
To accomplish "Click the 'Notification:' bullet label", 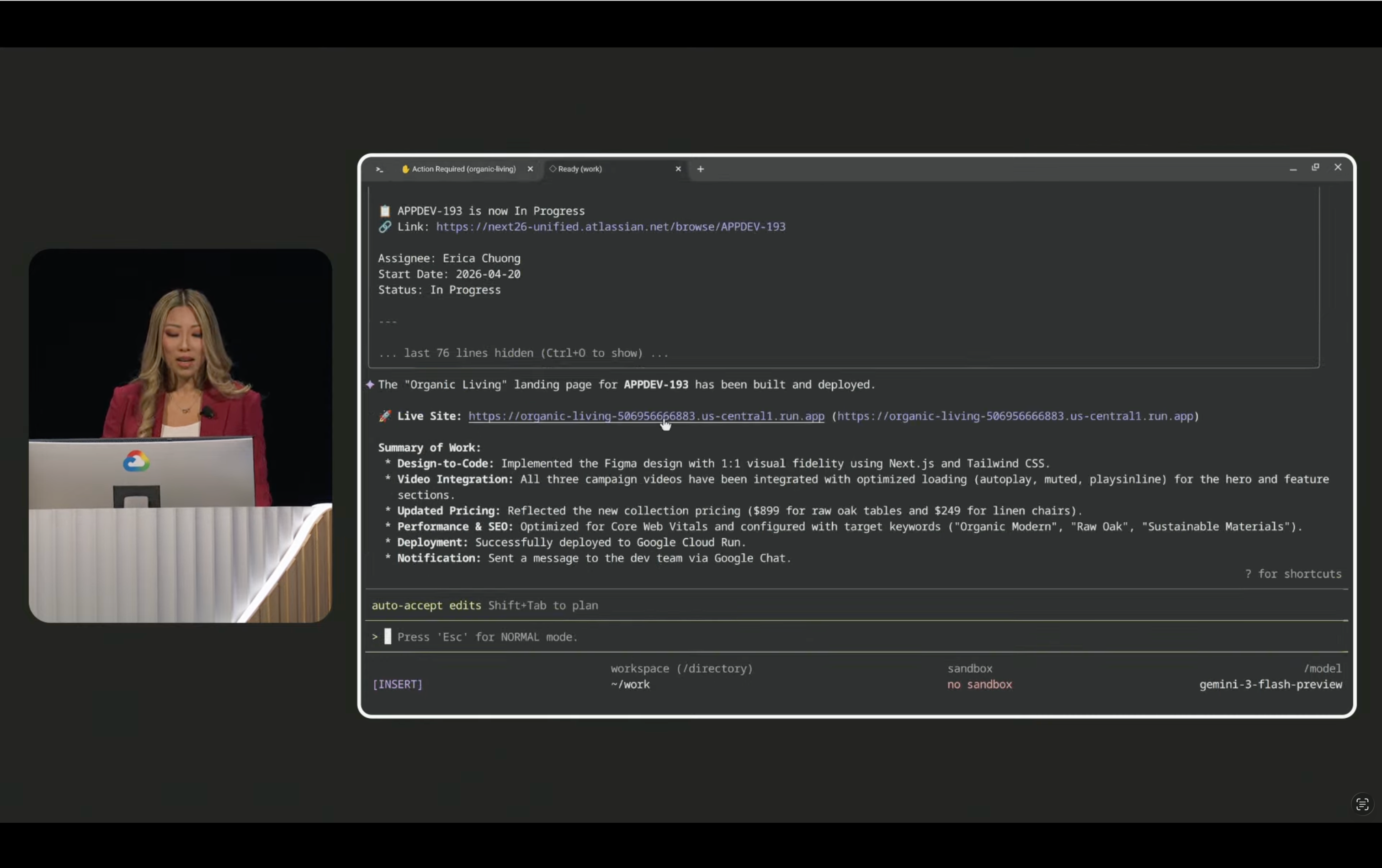I will 439,558.
